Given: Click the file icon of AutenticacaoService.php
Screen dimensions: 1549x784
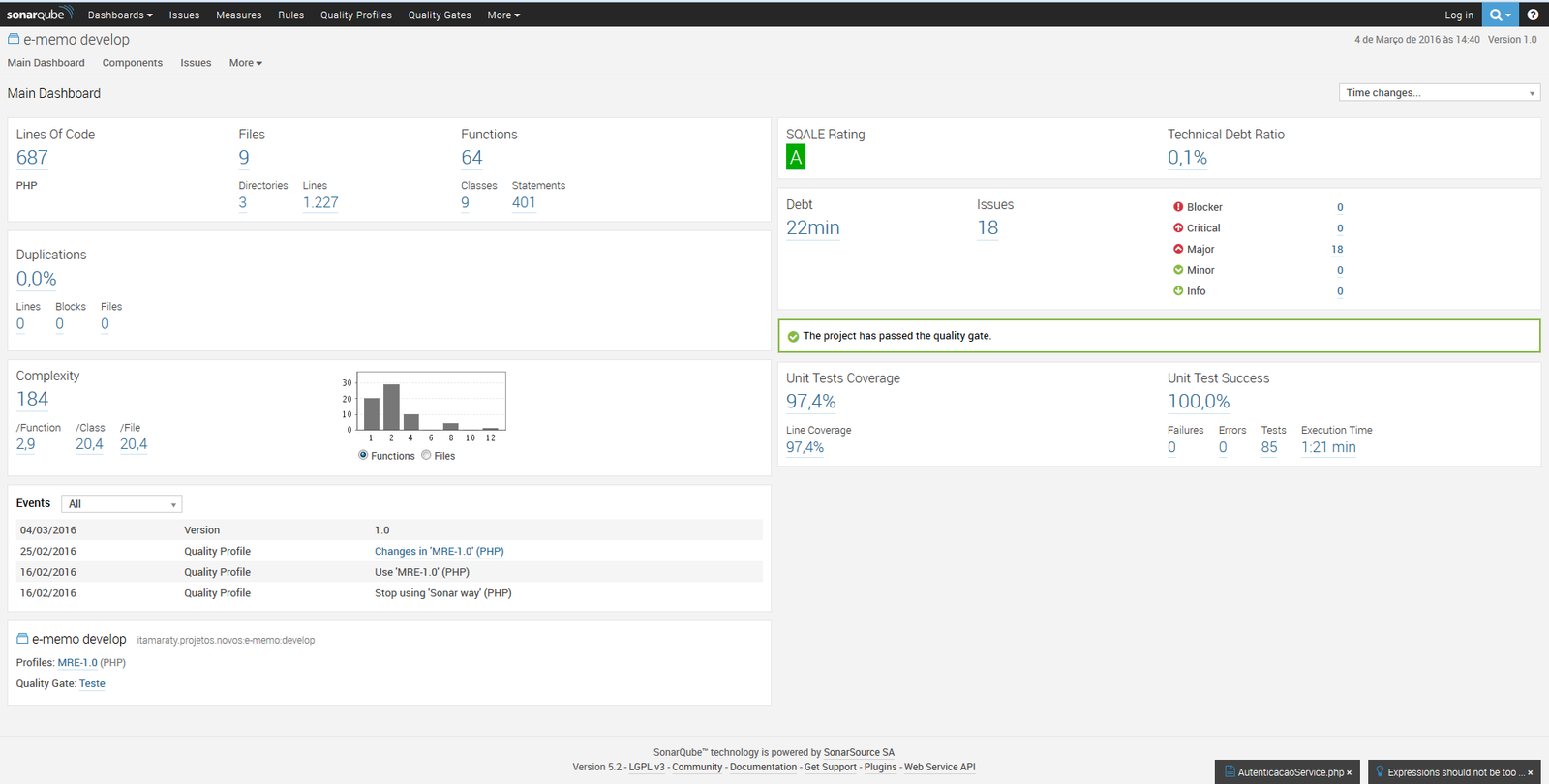Looking at the screenshot, I should 1230,771.
